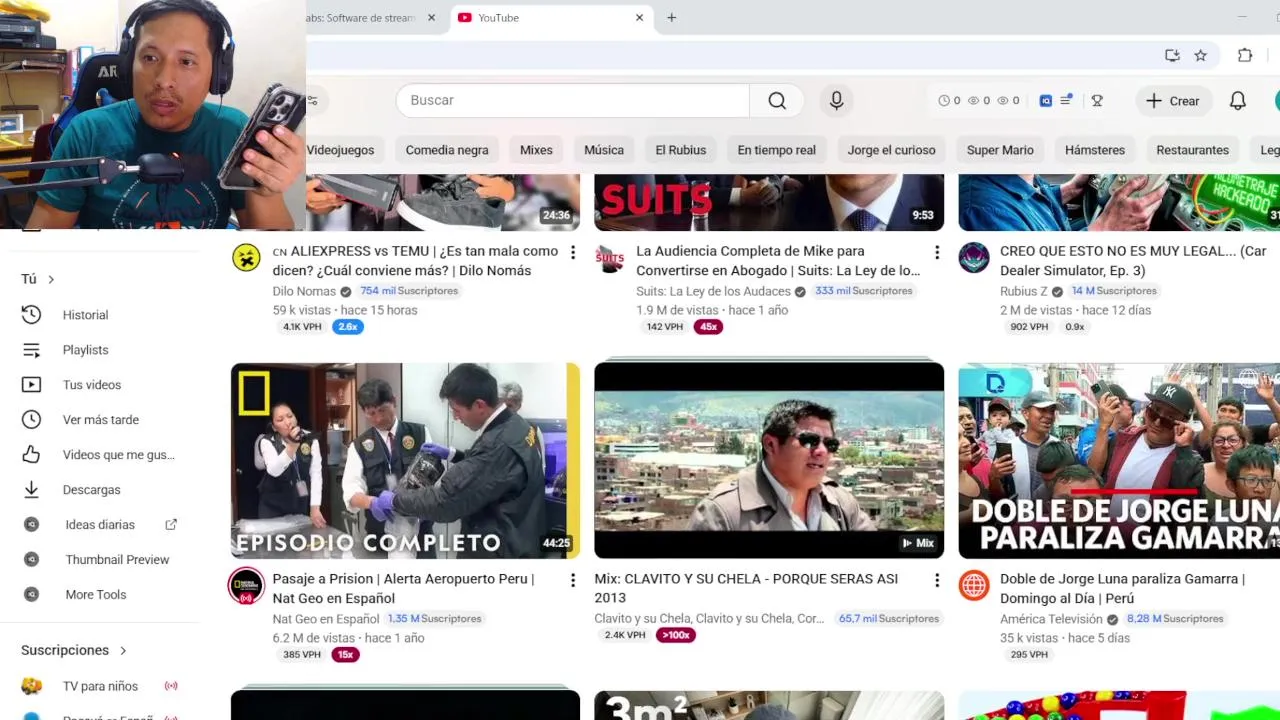The image size is (1280, 720).
Task: Open TV para niños subscription
Action: point(100,686)
